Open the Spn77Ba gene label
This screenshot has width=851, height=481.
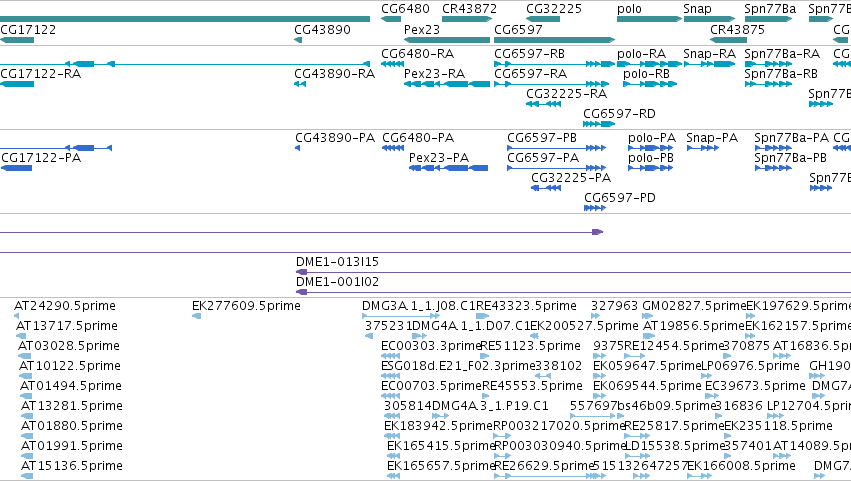[x=770, y=9]
